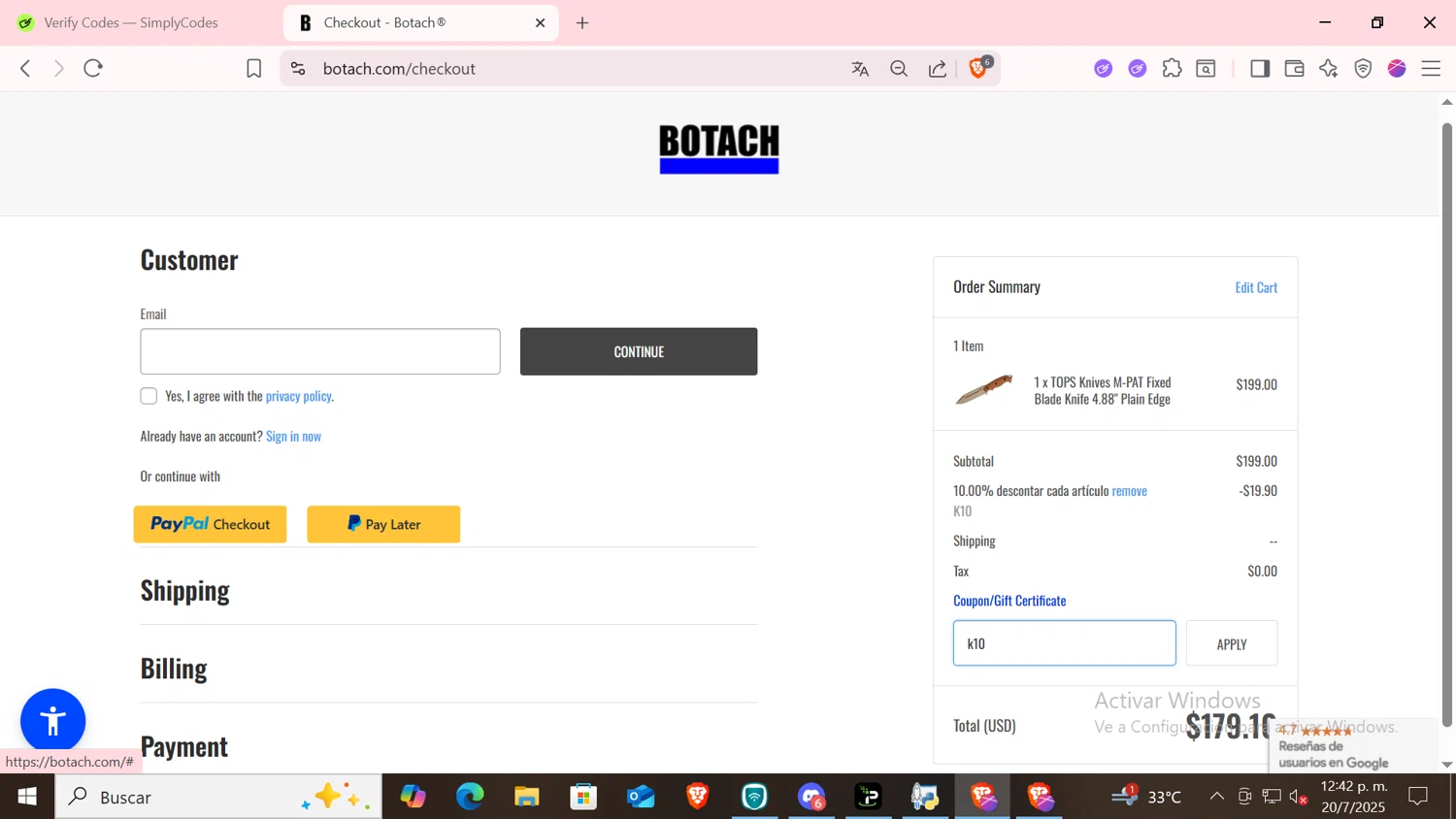Screen dimensions: 1456x819
Task: Go back to the previous page
Action: click(x=26, y=68)
